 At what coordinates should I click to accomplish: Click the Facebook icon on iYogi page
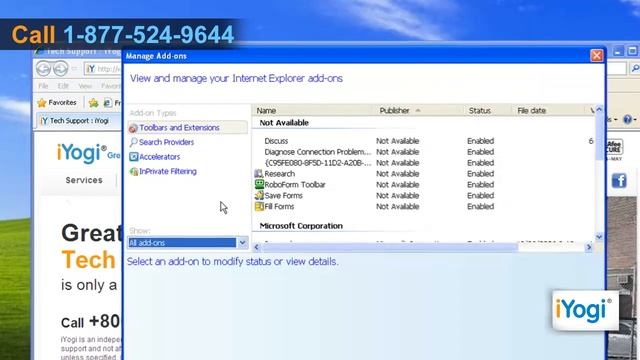pyautogui.click(x=619, y=180)
